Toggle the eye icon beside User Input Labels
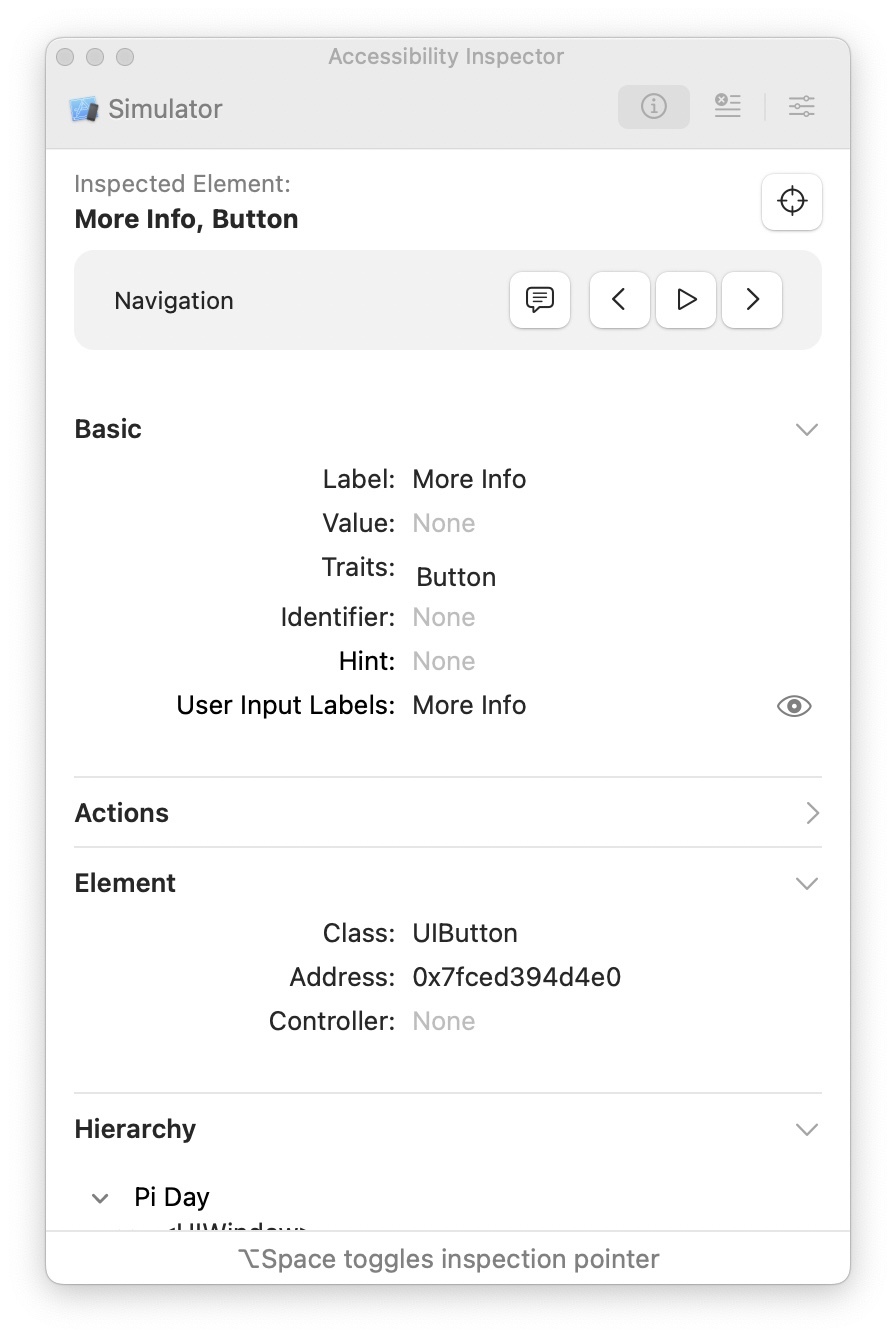The width and height of the screenshot is (896, 1338). tap(794, 706)
